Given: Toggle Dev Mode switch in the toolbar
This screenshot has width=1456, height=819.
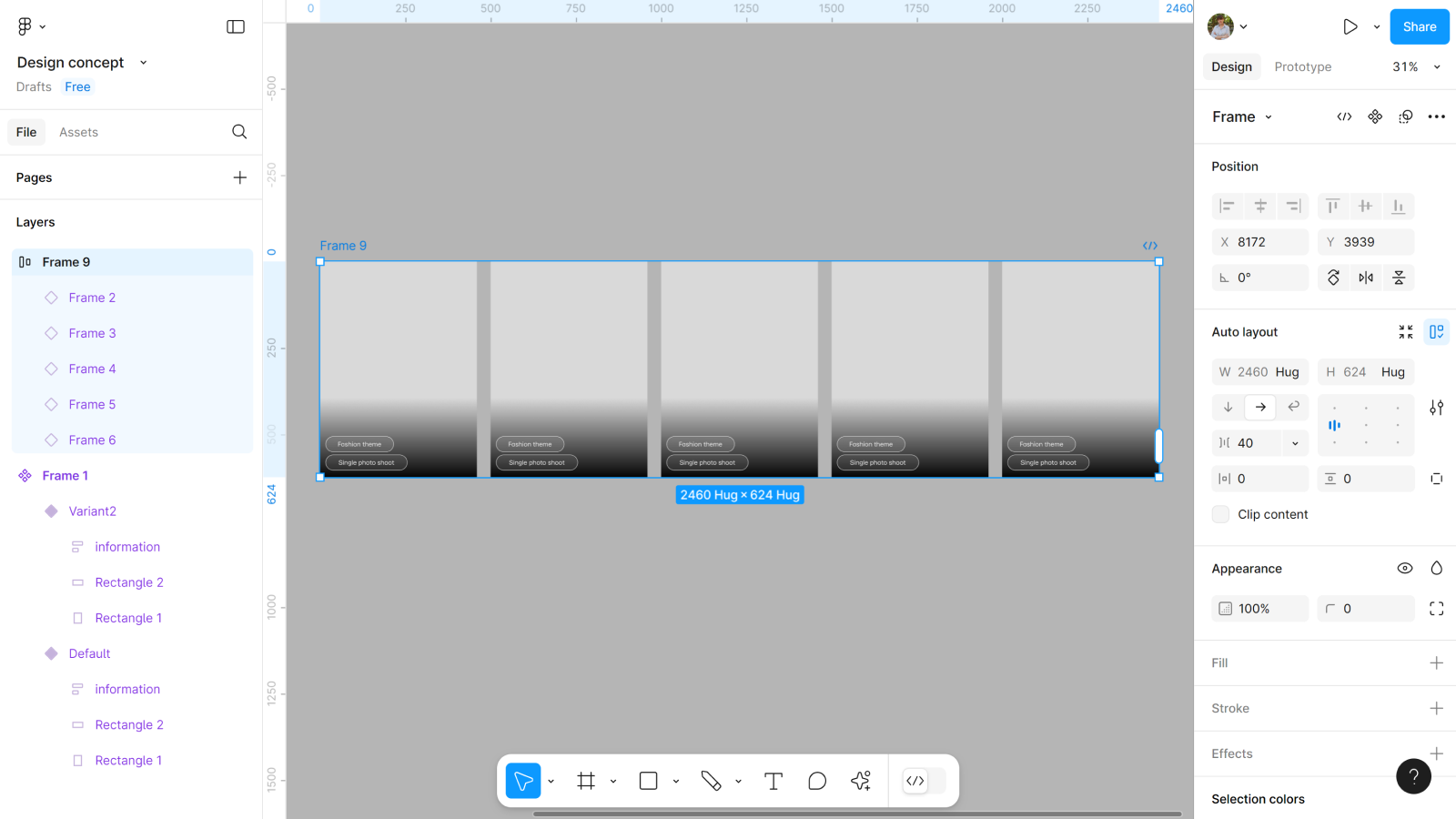Looking at the screenshot, I should click(x=924, y=781).
